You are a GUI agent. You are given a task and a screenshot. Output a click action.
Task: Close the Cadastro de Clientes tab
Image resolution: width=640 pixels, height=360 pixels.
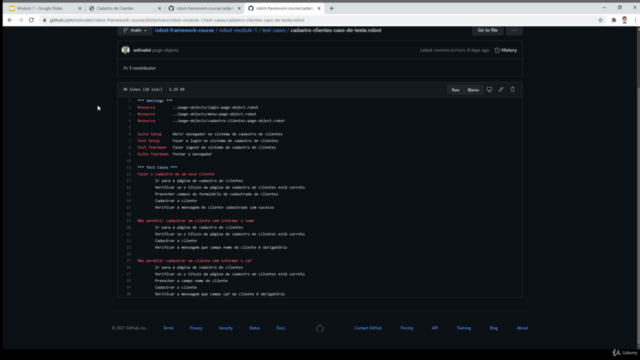[x=160, y=8]
